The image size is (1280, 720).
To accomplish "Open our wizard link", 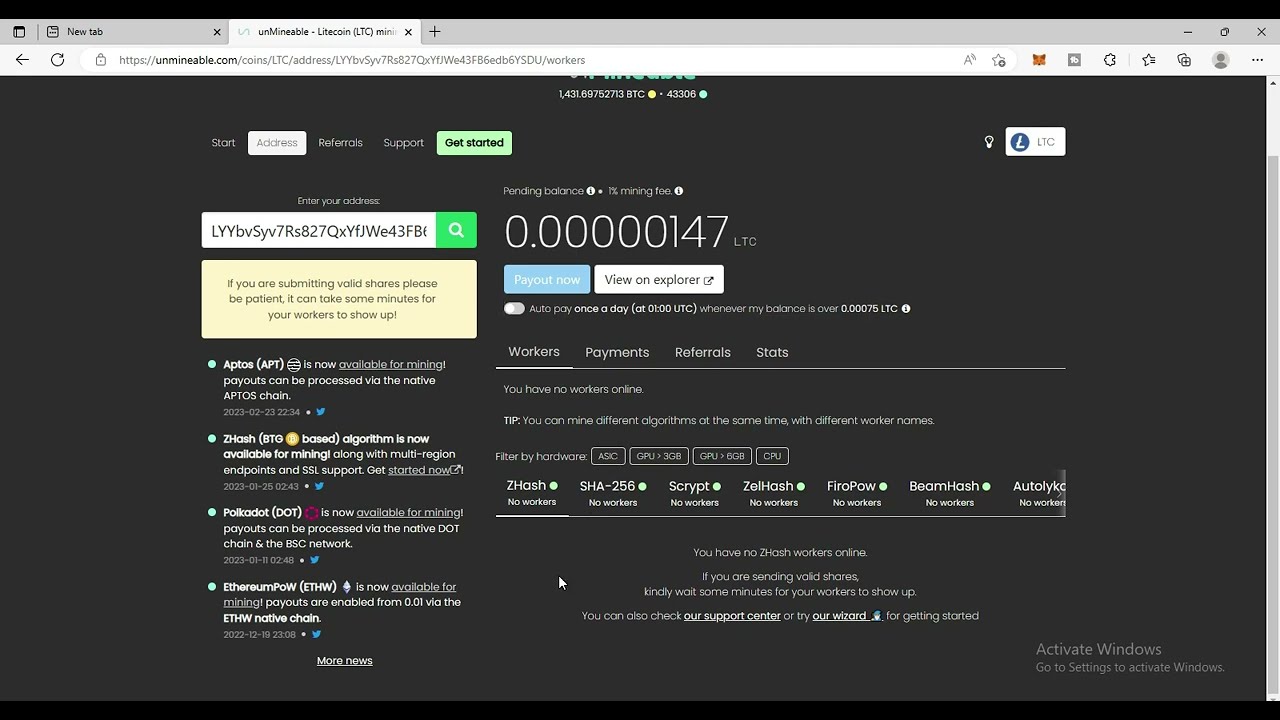I will (846, 616).
